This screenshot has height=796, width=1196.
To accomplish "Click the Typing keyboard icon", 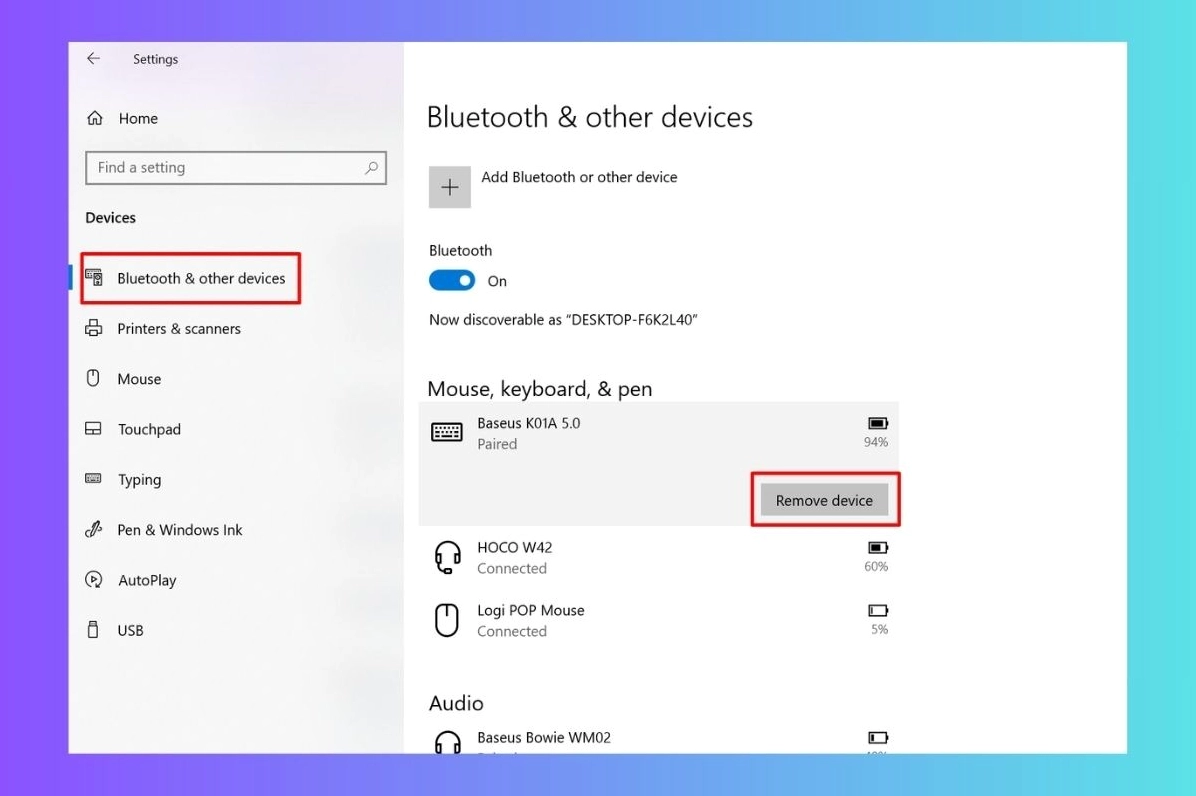I will pos(94,479).
